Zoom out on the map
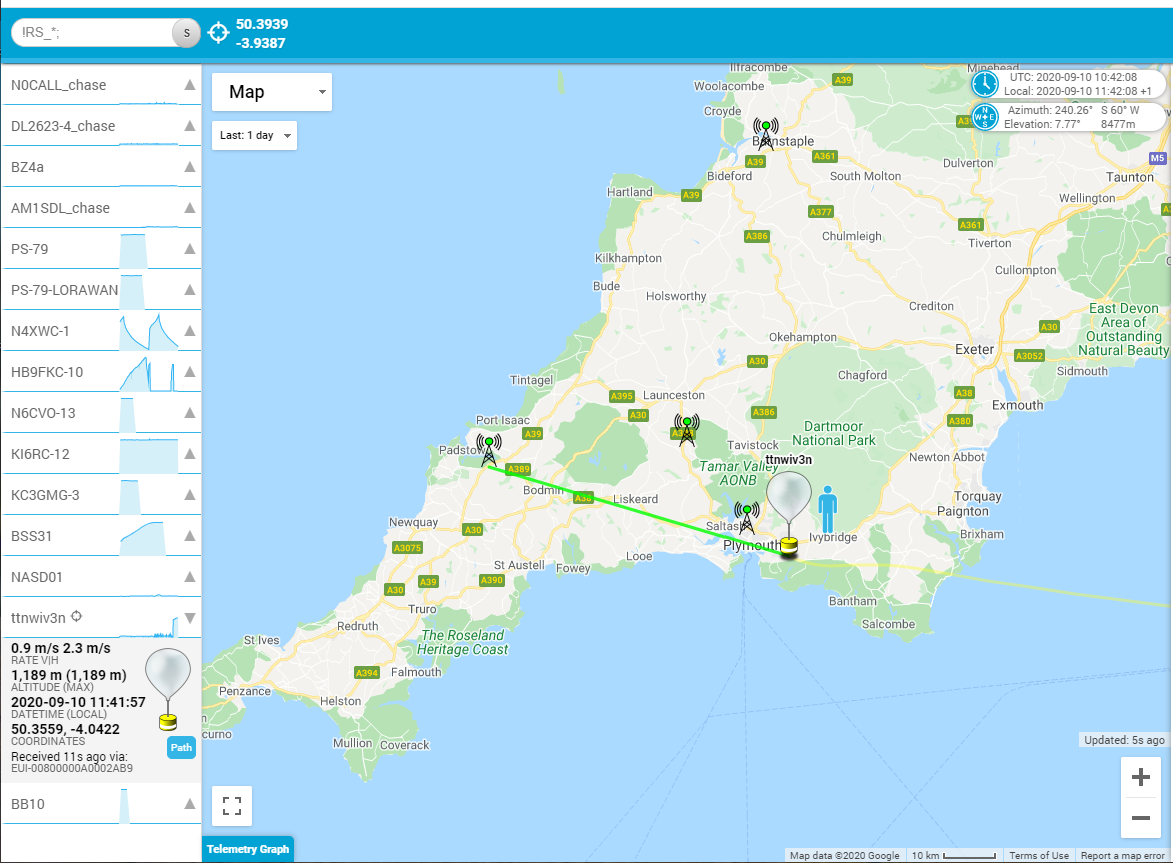 tap(1141, 817)
